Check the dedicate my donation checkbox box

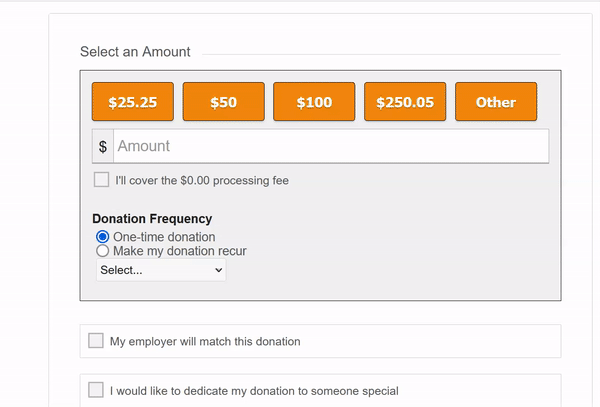(96, 390)
